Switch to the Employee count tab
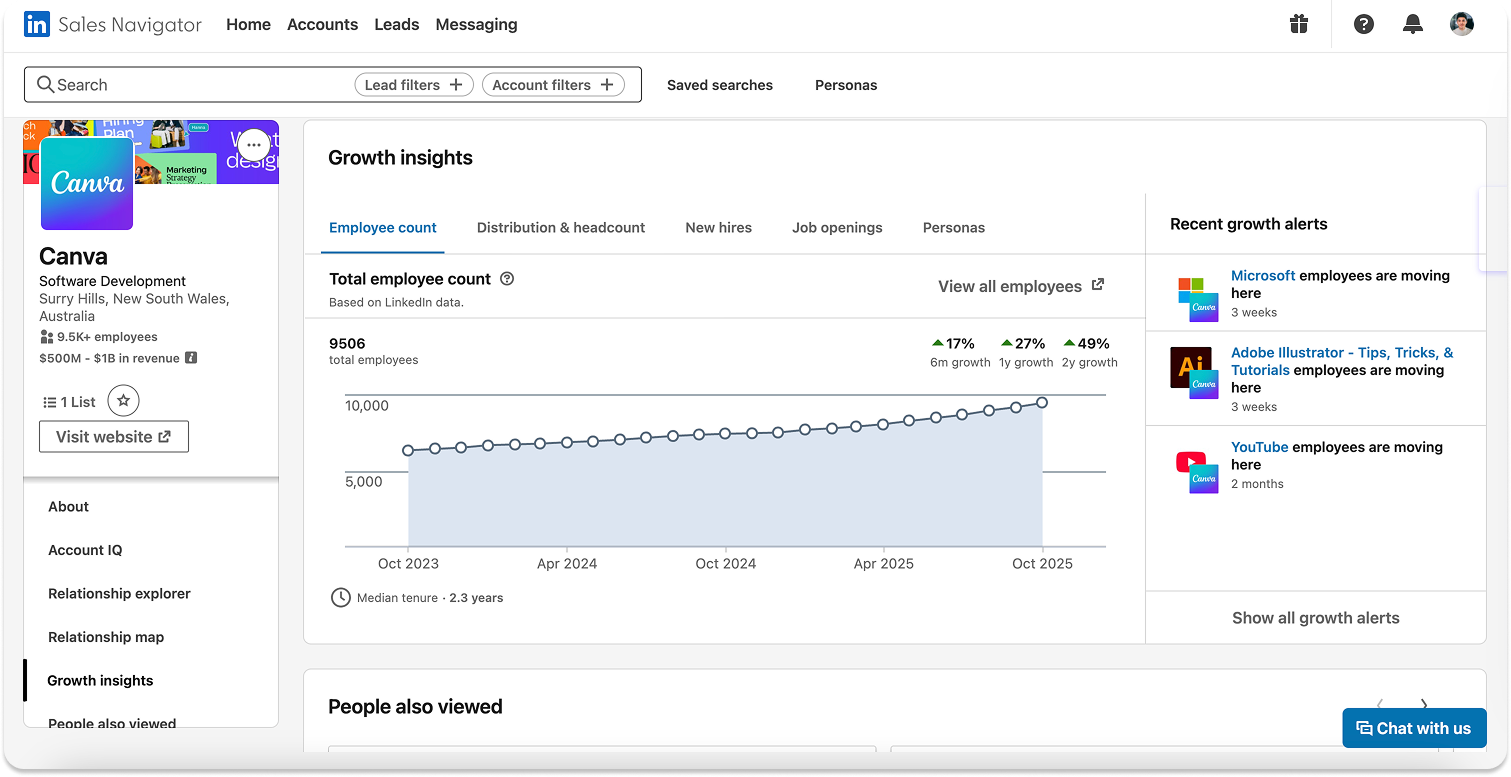Image resolution: width=1511 pixels, height=777 pixels. (383, 228)
